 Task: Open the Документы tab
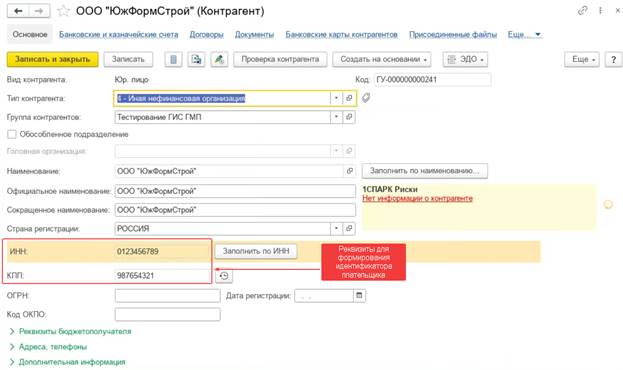click(x=254, y=35)
